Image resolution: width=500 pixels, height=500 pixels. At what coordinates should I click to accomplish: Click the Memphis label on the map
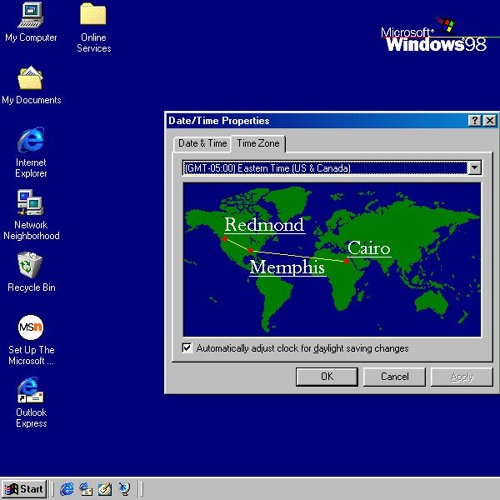[x=287, y=268]
